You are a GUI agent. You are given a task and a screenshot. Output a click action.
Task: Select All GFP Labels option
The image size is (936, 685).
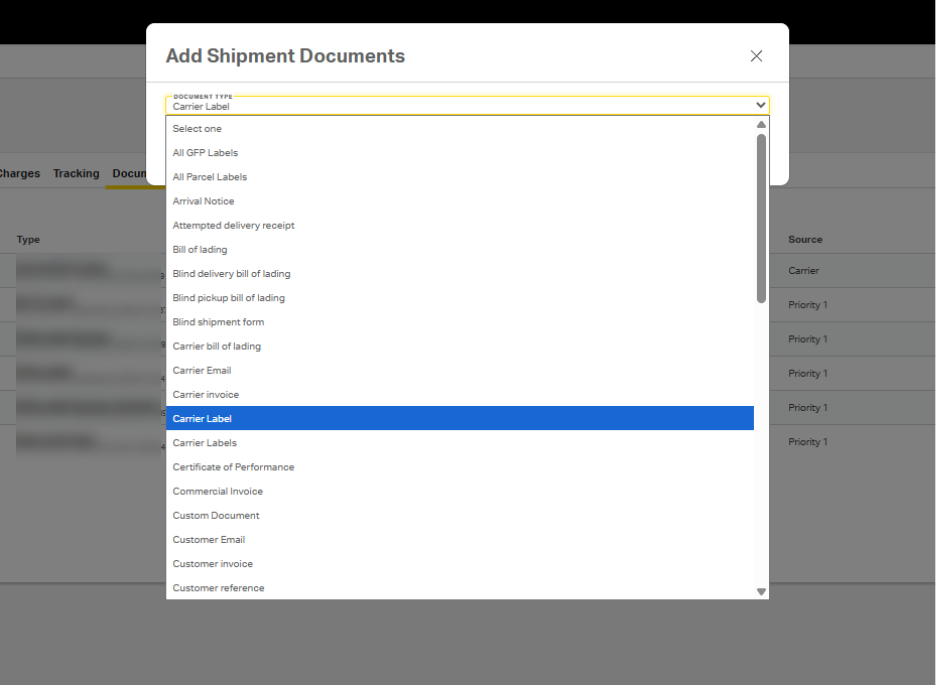205,153
